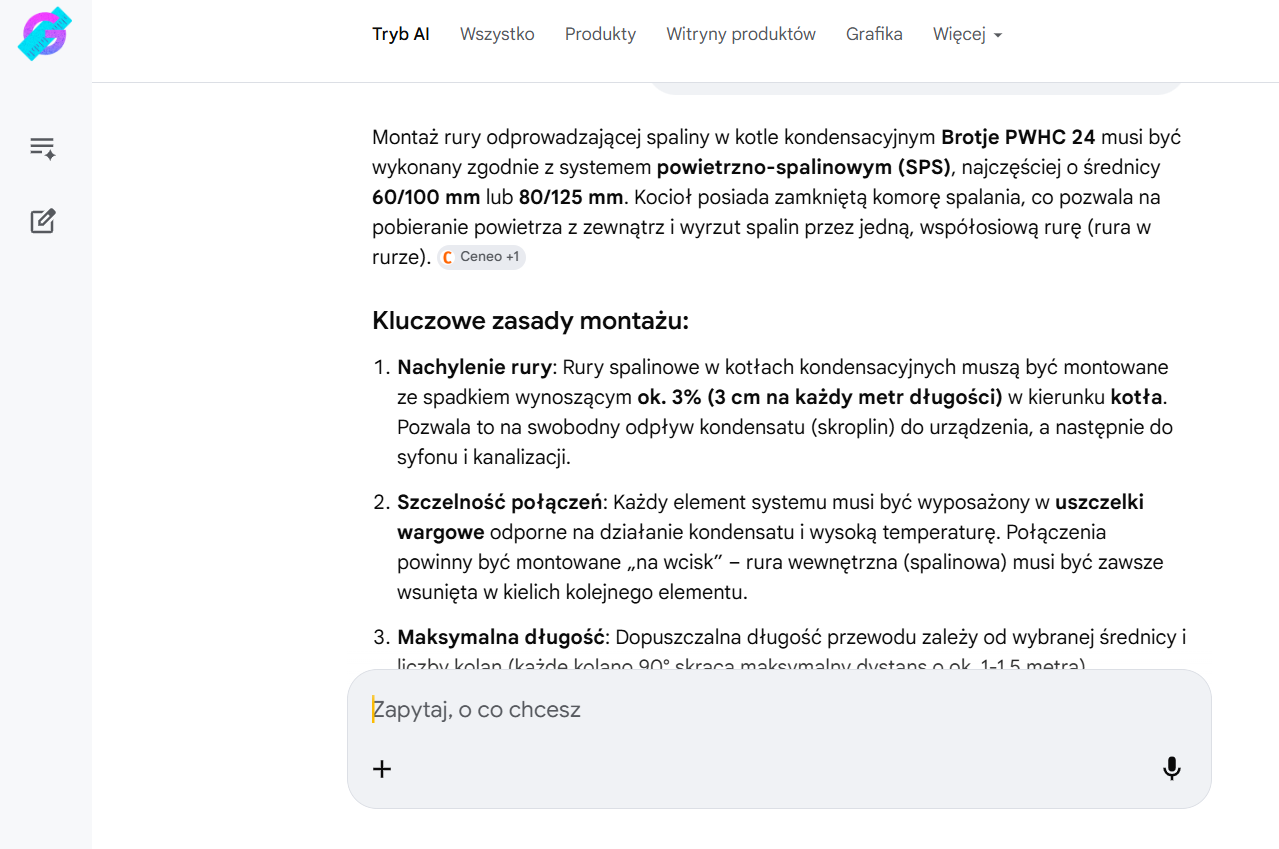Viewport: 1279px width, 849px height.
Task: Click the bold text '80/125 mm'
Action: (569, 197)
